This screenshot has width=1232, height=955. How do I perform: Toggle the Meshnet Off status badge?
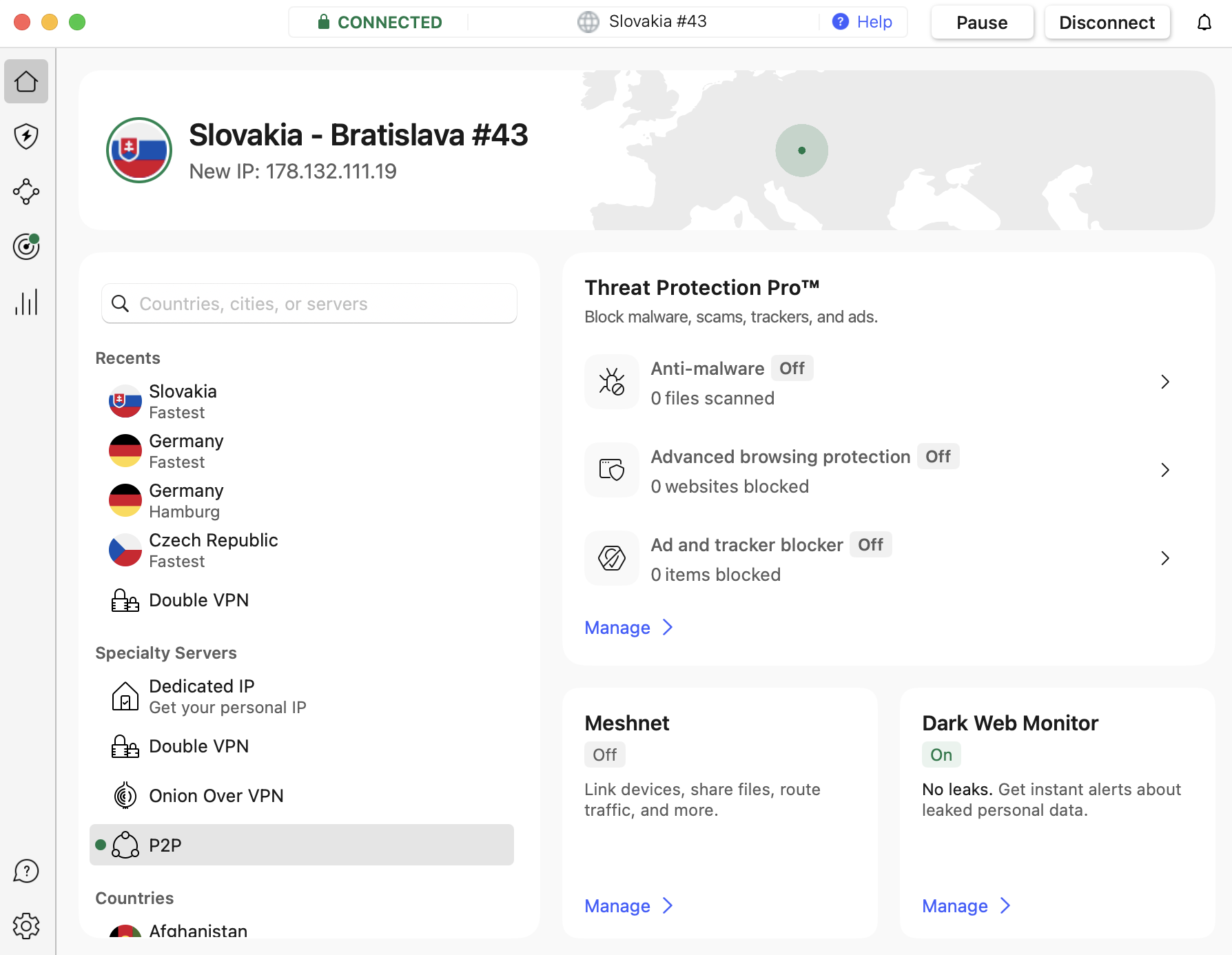pyautogui.click(x=604, y=755)
